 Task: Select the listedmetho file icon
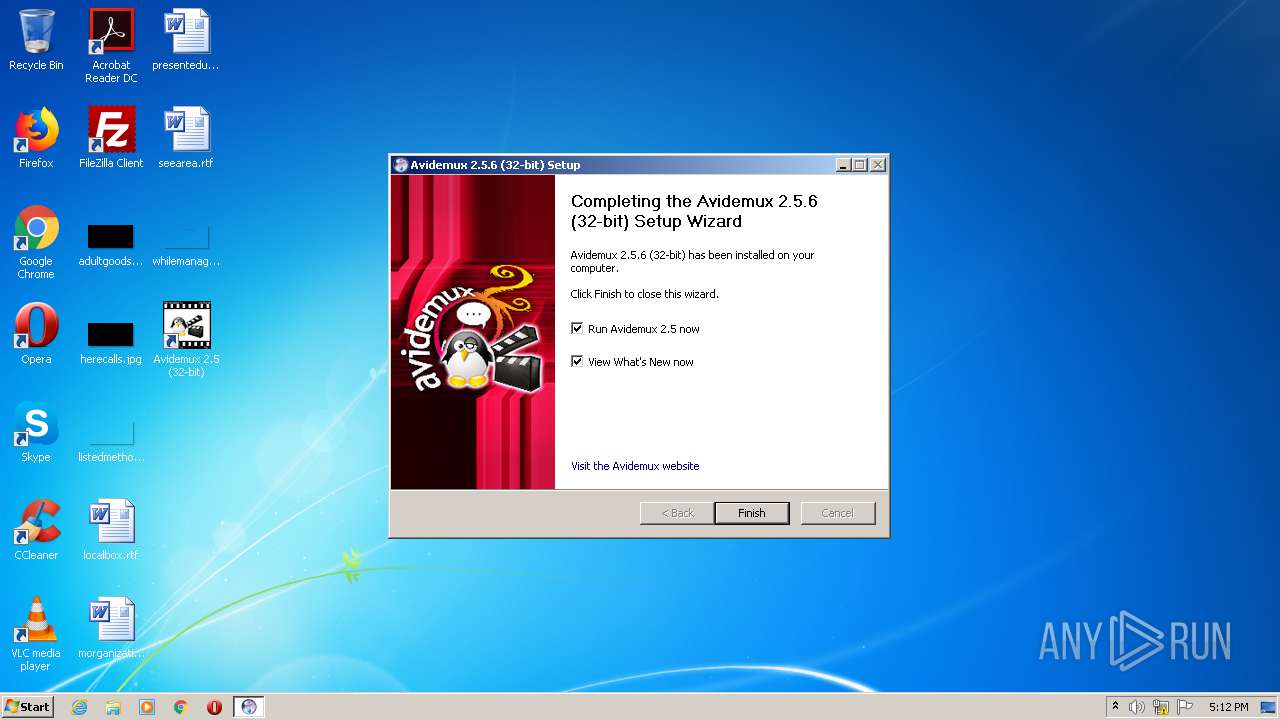(x=111, y=442)
